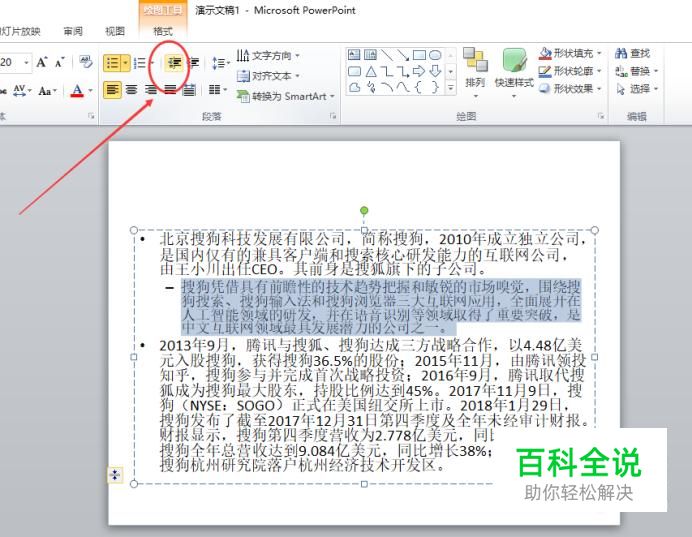
Task: Select the right arrow shape
Action: click(419, 71)
